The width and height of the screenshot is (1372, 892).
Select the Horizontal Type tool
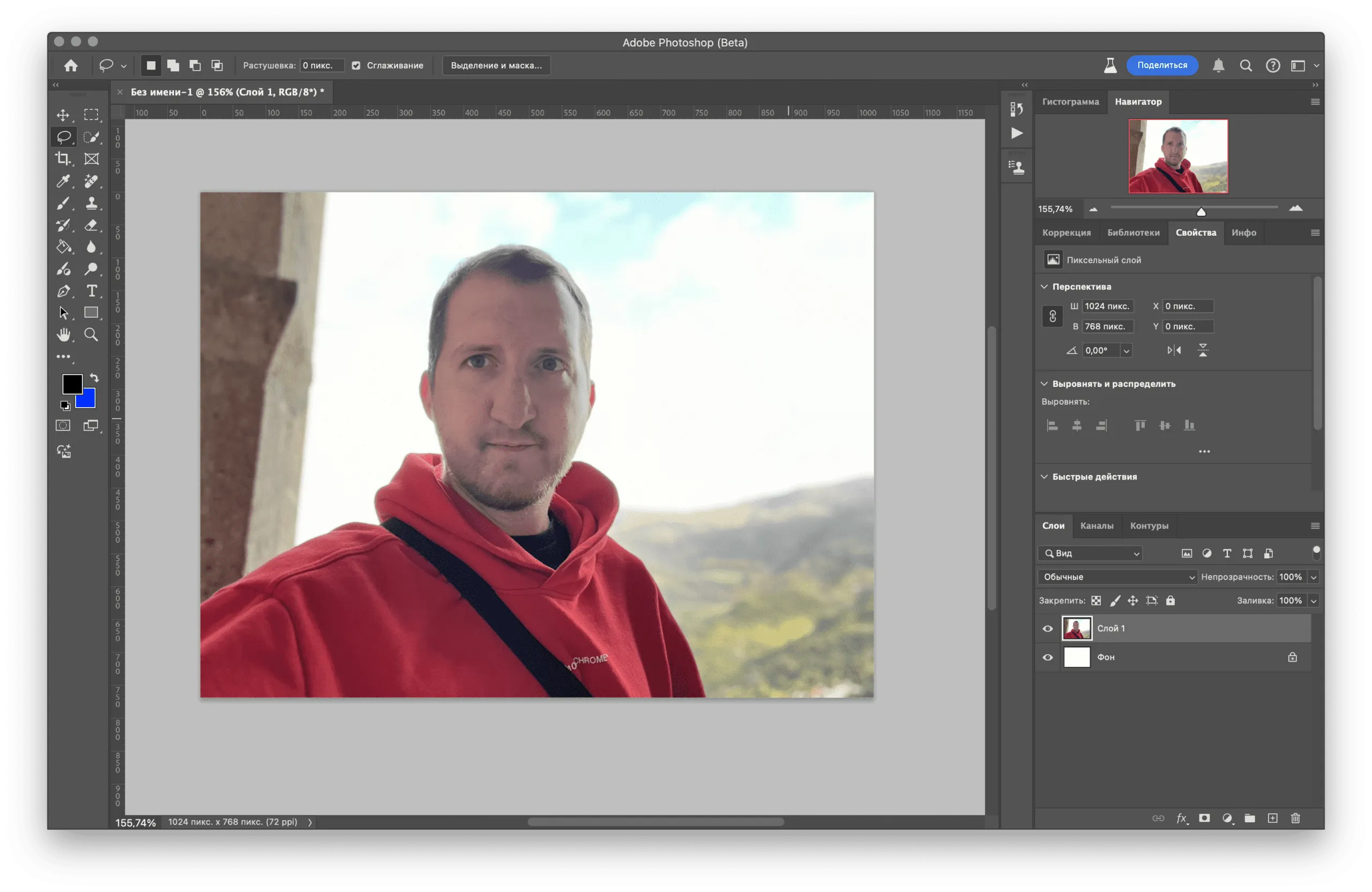pyautogui.click(x=91, y=290)
